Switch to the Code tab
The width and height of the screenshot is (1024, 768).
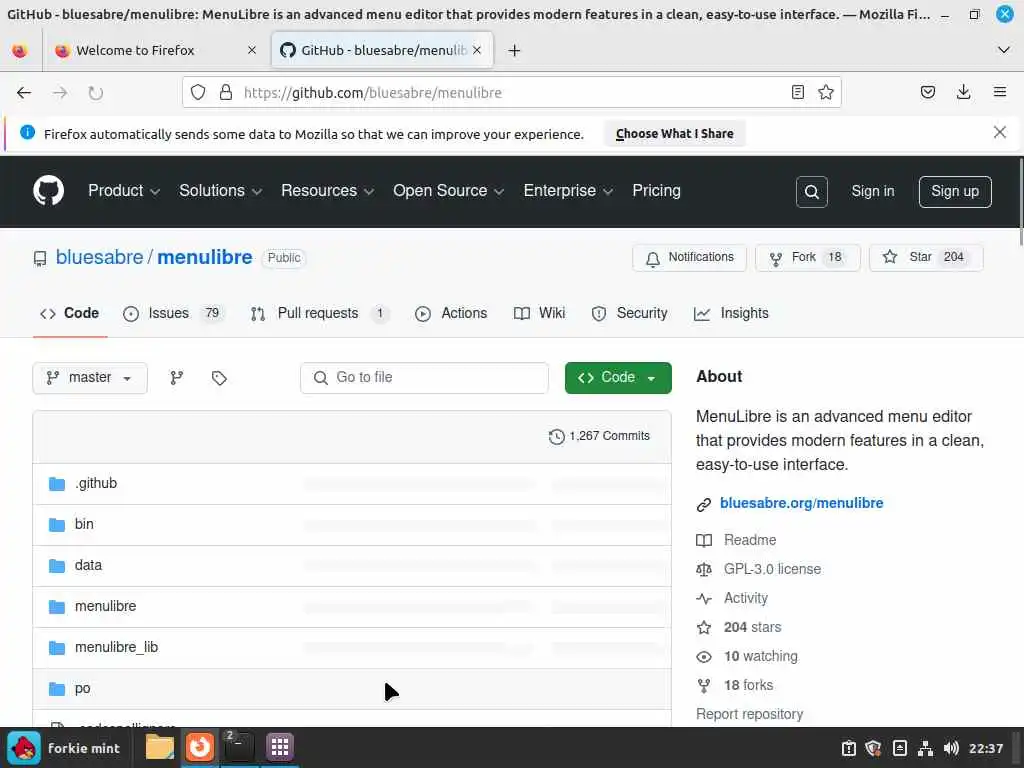(70, 313)
